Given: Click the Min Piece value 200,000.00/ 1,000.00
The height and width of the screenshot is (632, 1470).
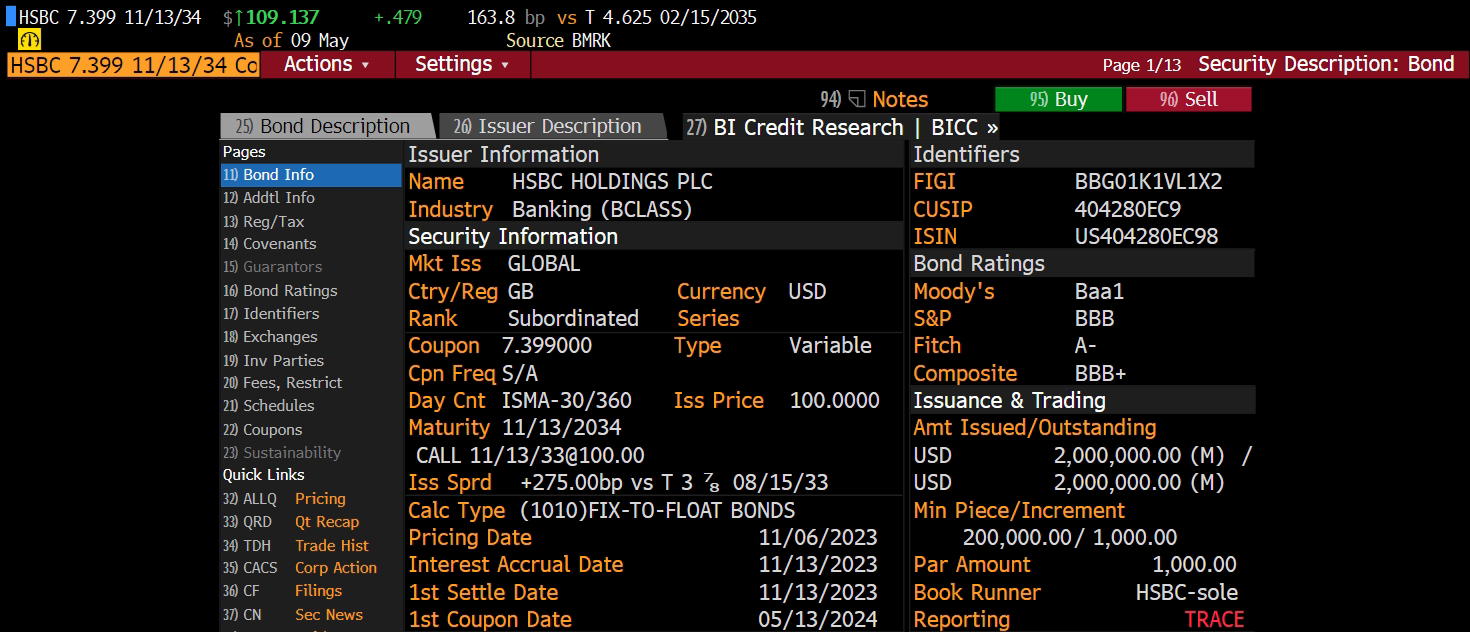Looking at the screenshot, I should 1070,538.
